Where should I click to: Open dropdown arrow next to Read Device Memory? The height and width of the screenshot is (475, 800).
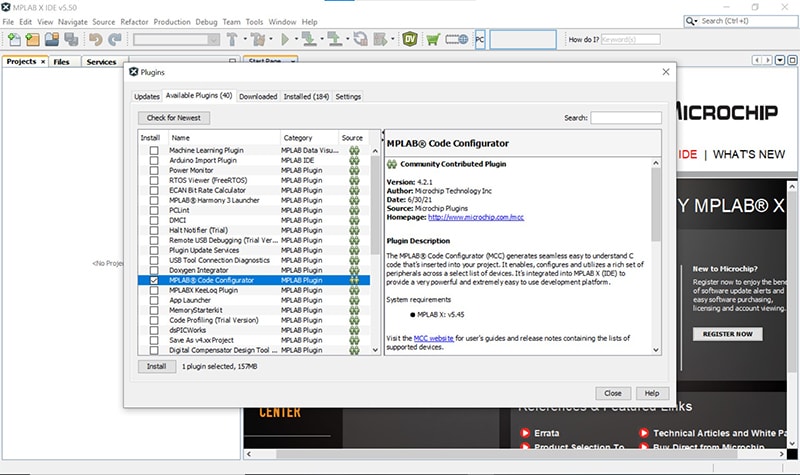pos(347,39)
